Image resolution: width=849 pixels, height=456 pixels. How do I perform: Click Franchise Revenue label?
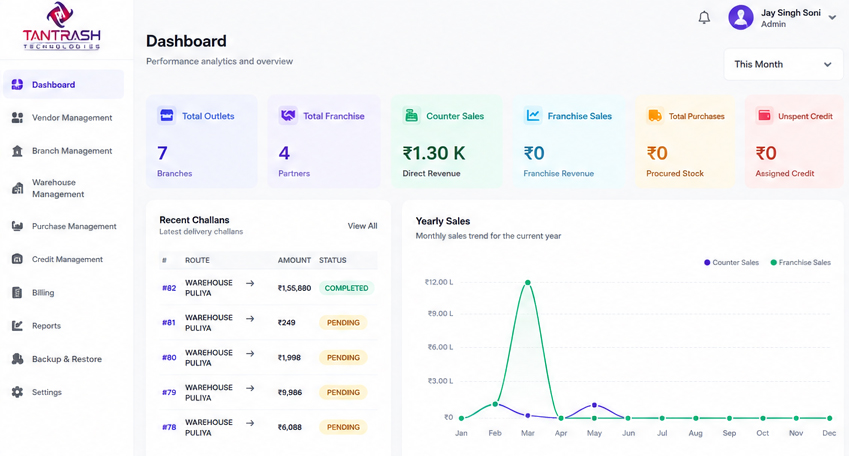[558, 173]
